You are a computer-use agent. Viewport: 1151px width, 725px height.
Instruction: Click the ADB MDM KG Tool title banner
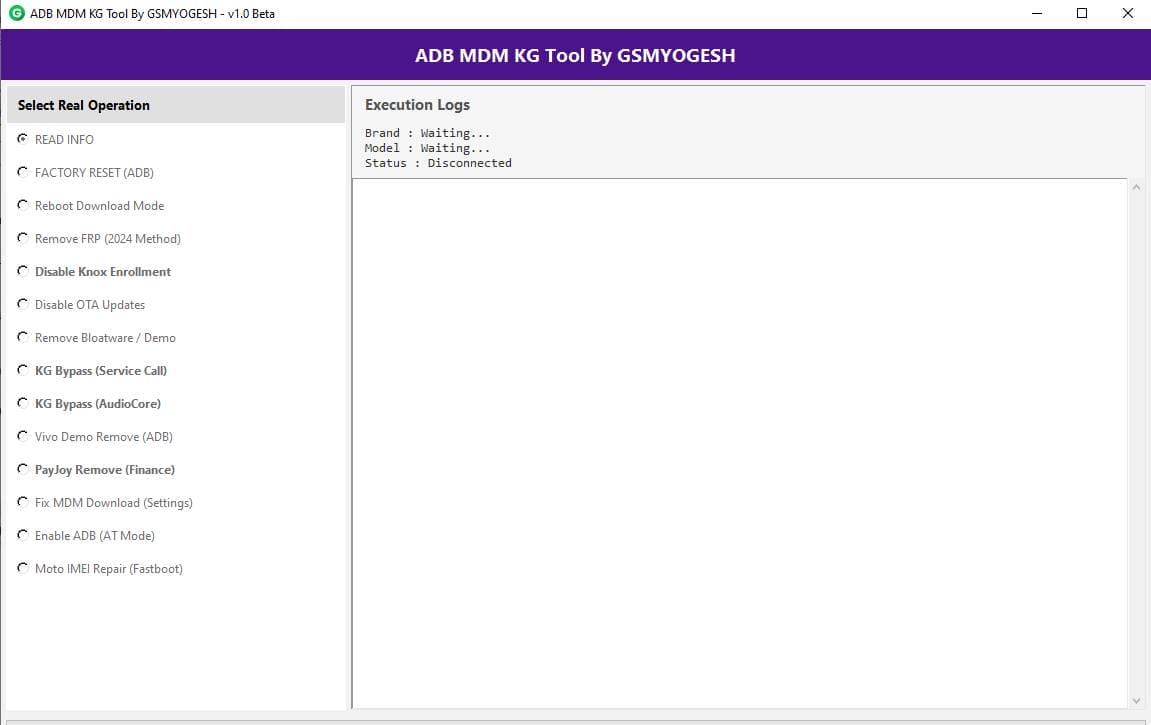tap(575, 56)
